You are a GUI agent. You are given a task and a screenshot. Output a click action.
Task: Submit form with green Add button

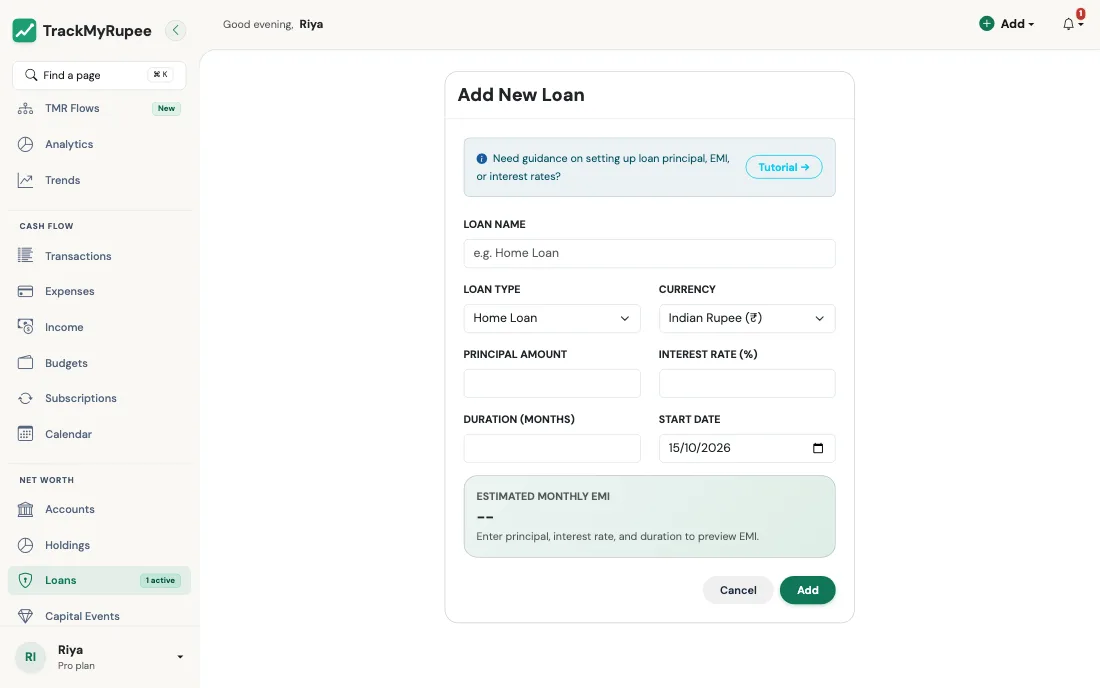pos(807,590)
